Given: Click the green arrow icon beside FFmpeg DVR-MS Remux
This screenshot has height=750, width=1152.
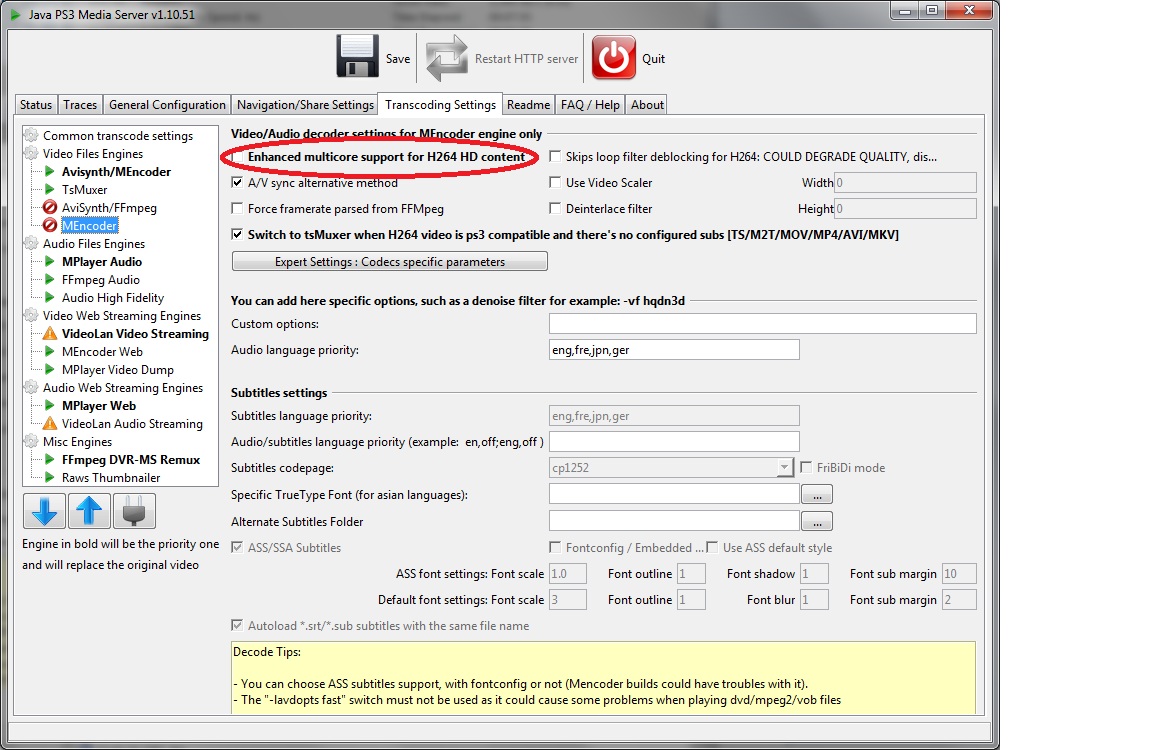Looking at the screenshot, I should [50, 459].
